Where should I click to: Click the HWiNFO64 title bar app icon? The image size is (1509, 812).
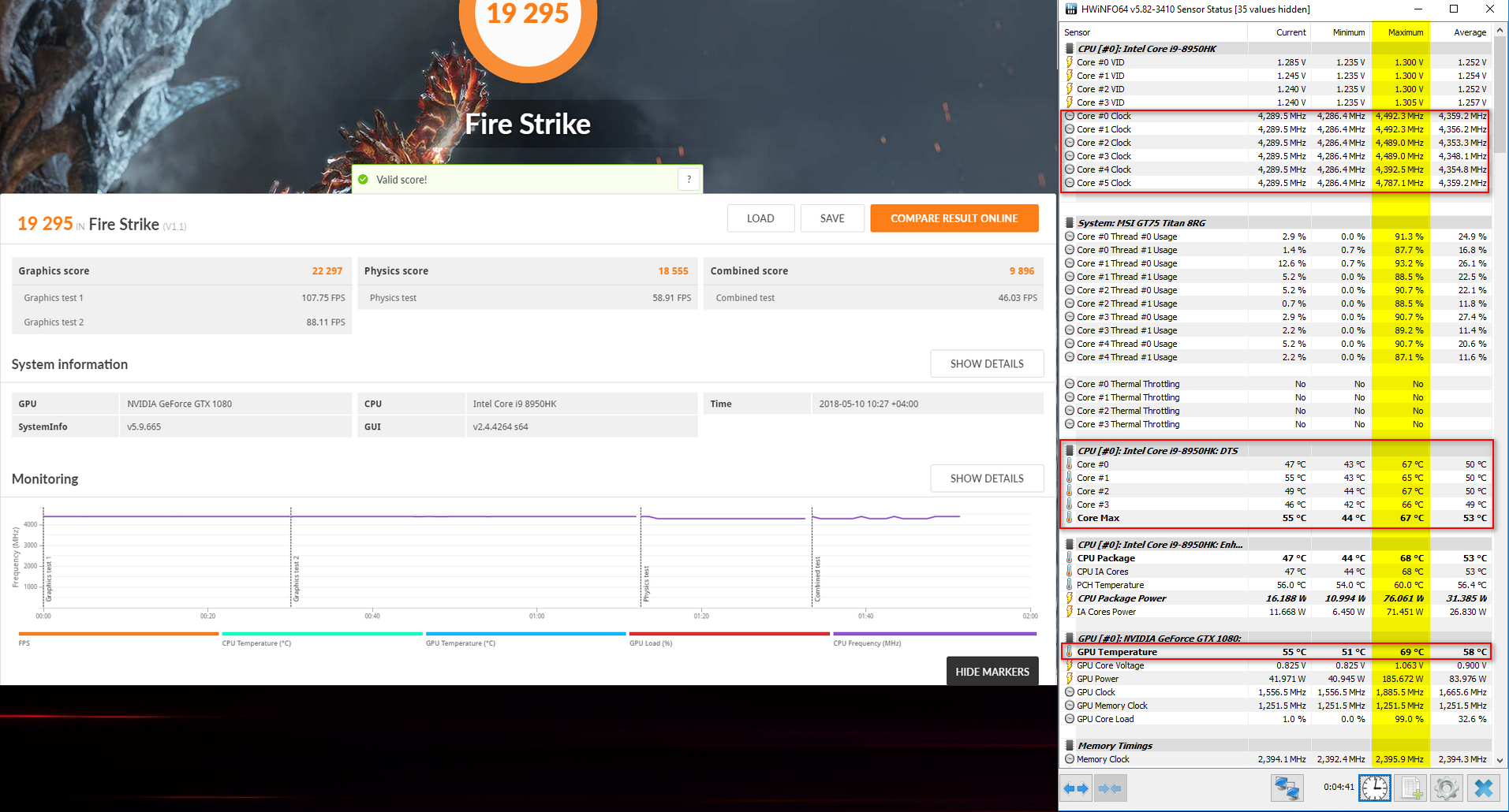coord(1070,9)
